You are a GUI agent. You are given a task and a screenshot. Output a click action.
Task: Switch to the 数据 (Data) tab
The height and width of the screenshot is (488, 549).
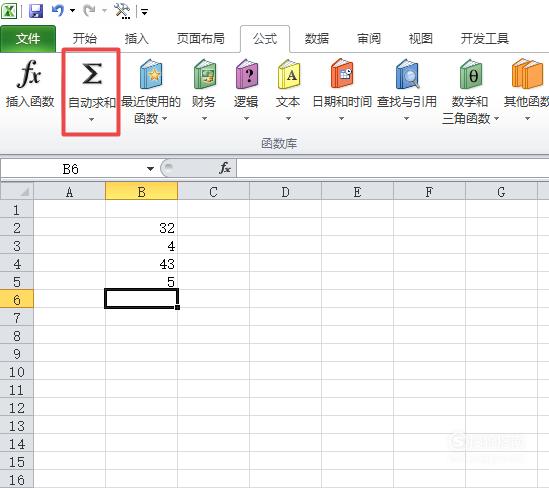[317, 39]
